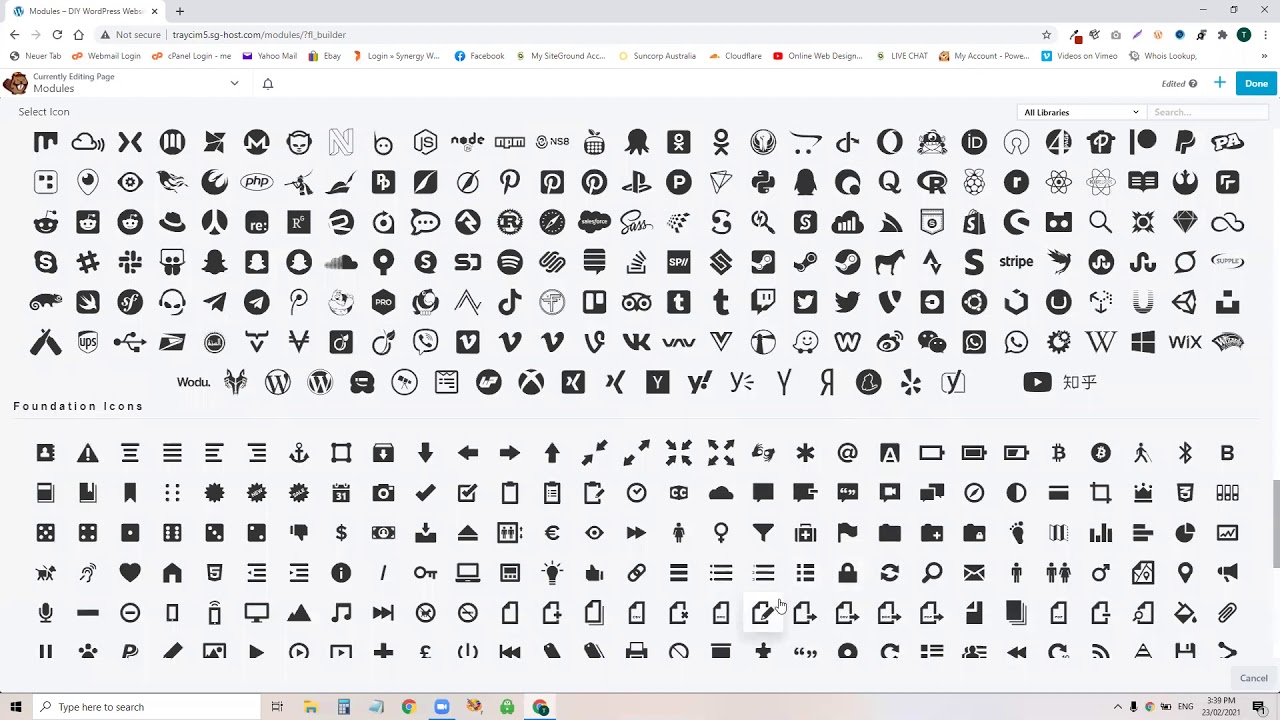This screenshot has height=720, width=1280.
Task: Click the blue Done button
Action: [x=1256, y=83]
